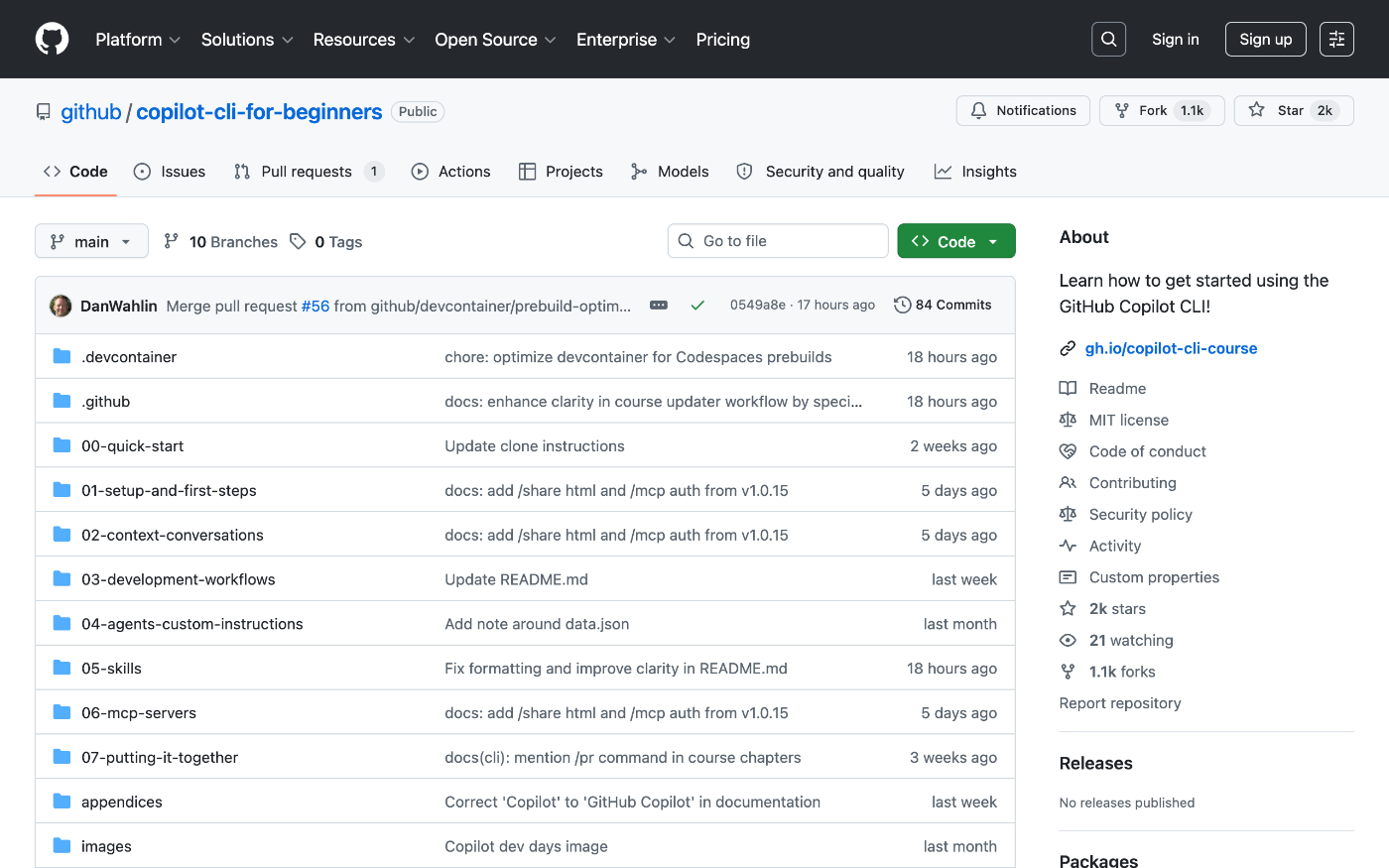
Task: Open the Models tab
Action: tap(670, 172)
